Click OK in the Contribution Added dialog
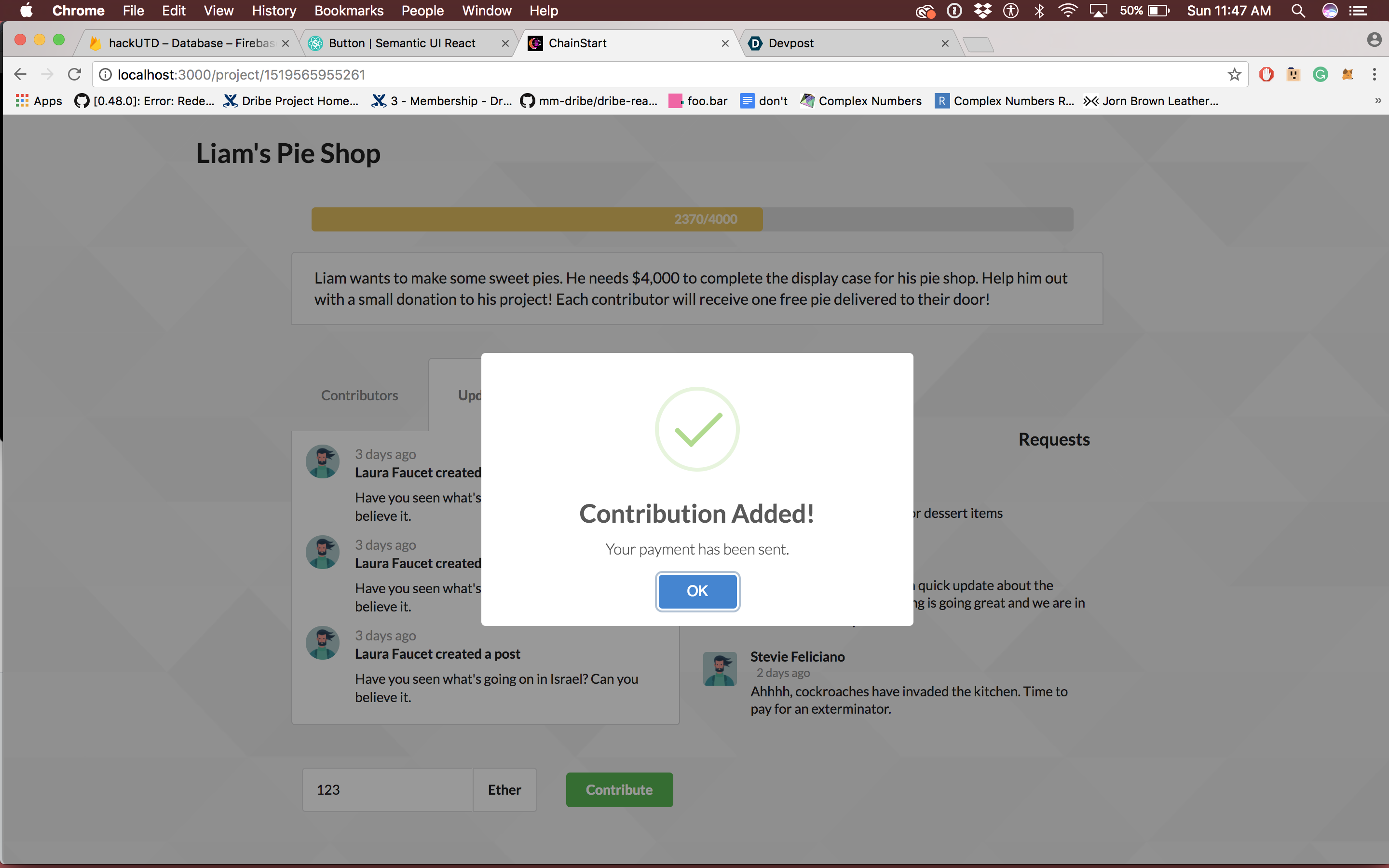1389x868 pixels. (697, 591)
